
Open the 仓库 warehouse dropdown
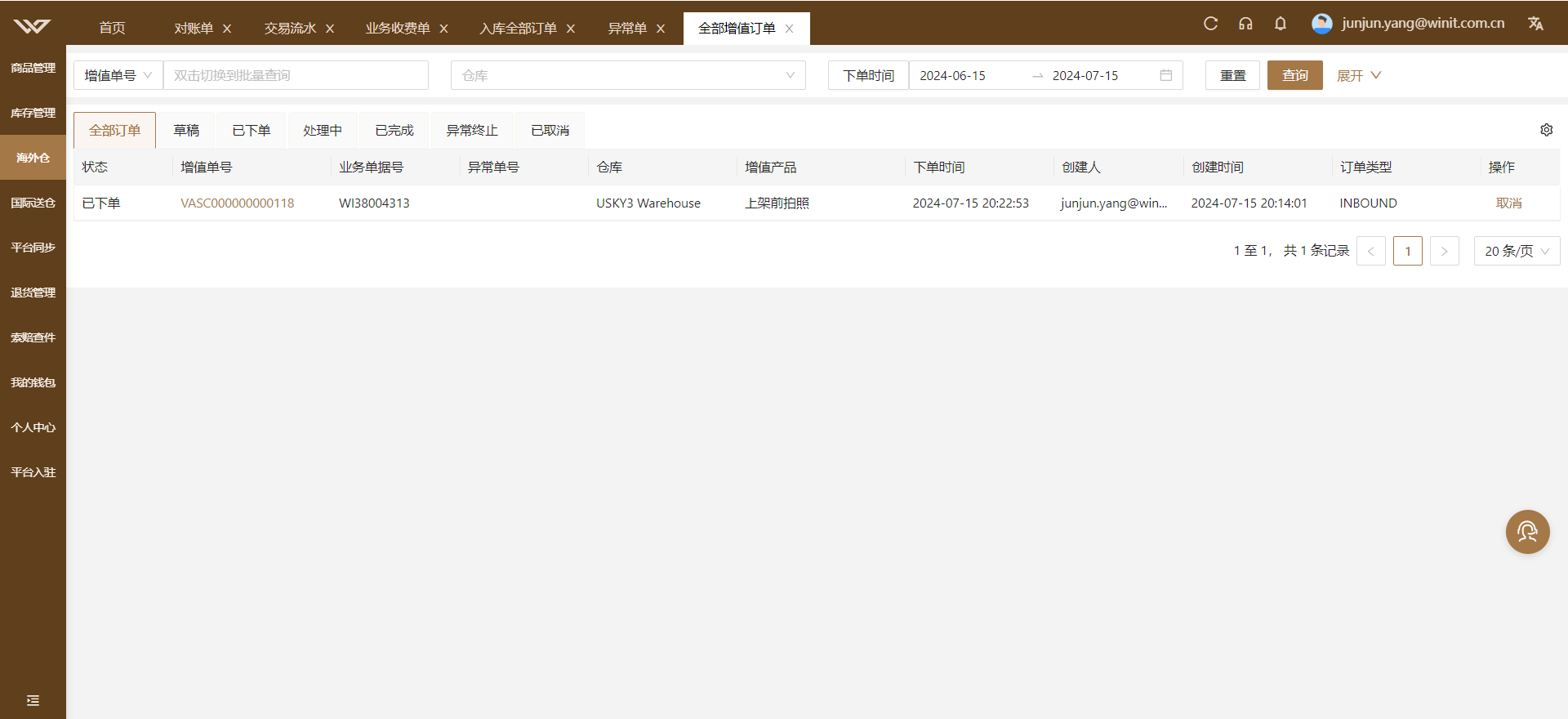click(628, 75)
